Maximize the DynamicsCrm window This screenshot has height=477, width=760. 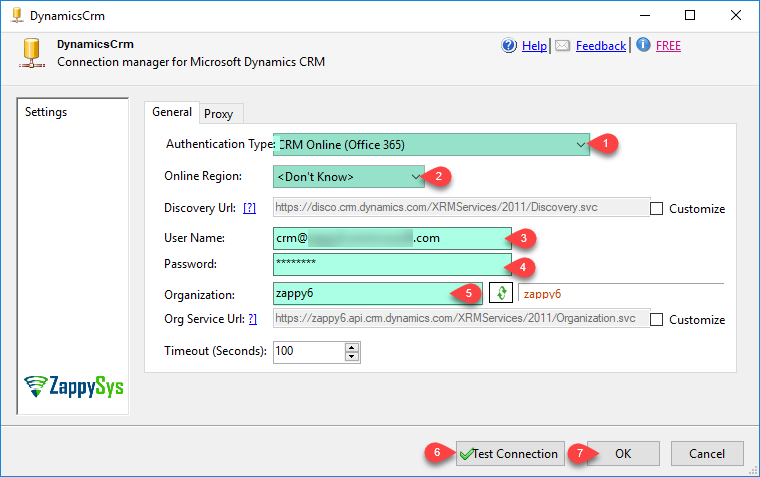tap(690, 16)
